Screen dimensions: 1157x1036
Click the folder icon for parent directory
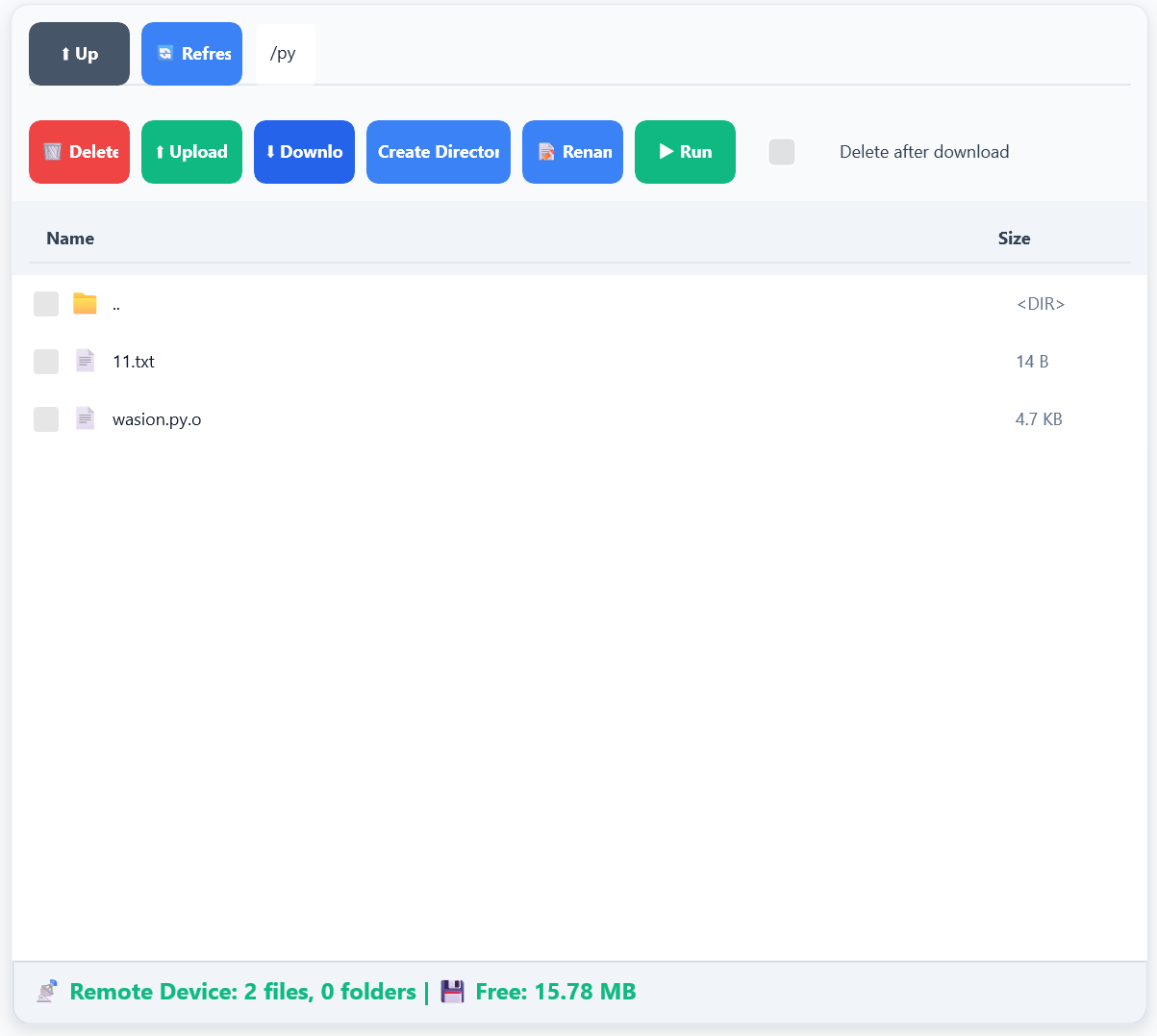coord(85,304)
